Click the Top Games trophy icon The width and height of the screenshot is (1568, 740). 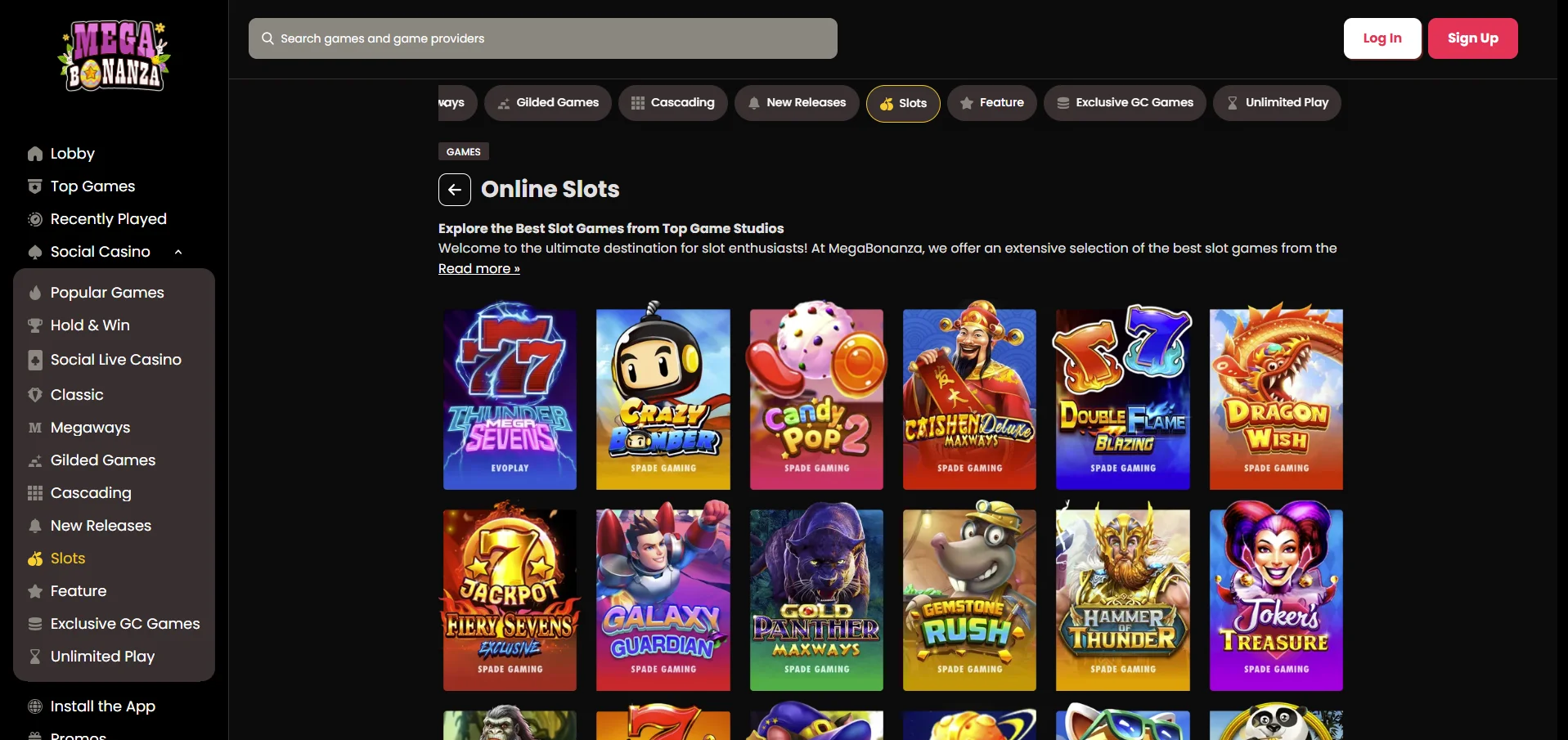pyautogui.click(x=34, y=186)
